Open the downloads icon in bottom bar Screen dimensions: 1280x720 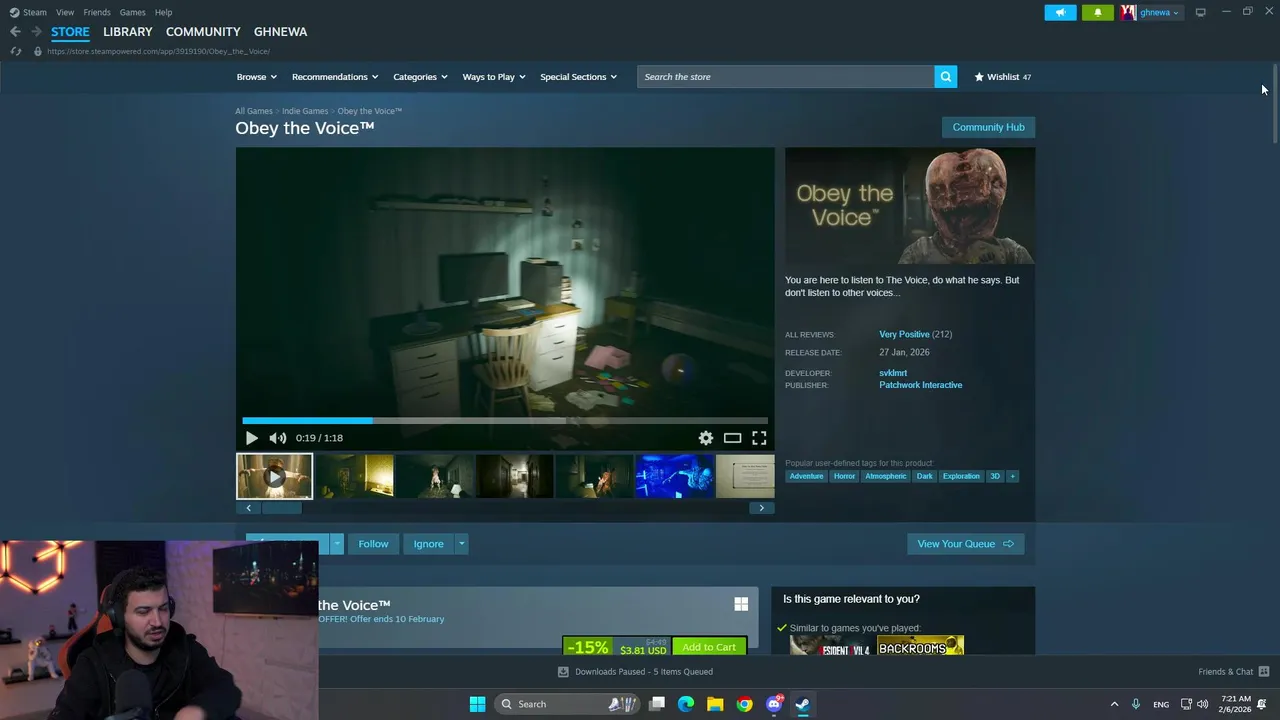[x=563, y=672]
